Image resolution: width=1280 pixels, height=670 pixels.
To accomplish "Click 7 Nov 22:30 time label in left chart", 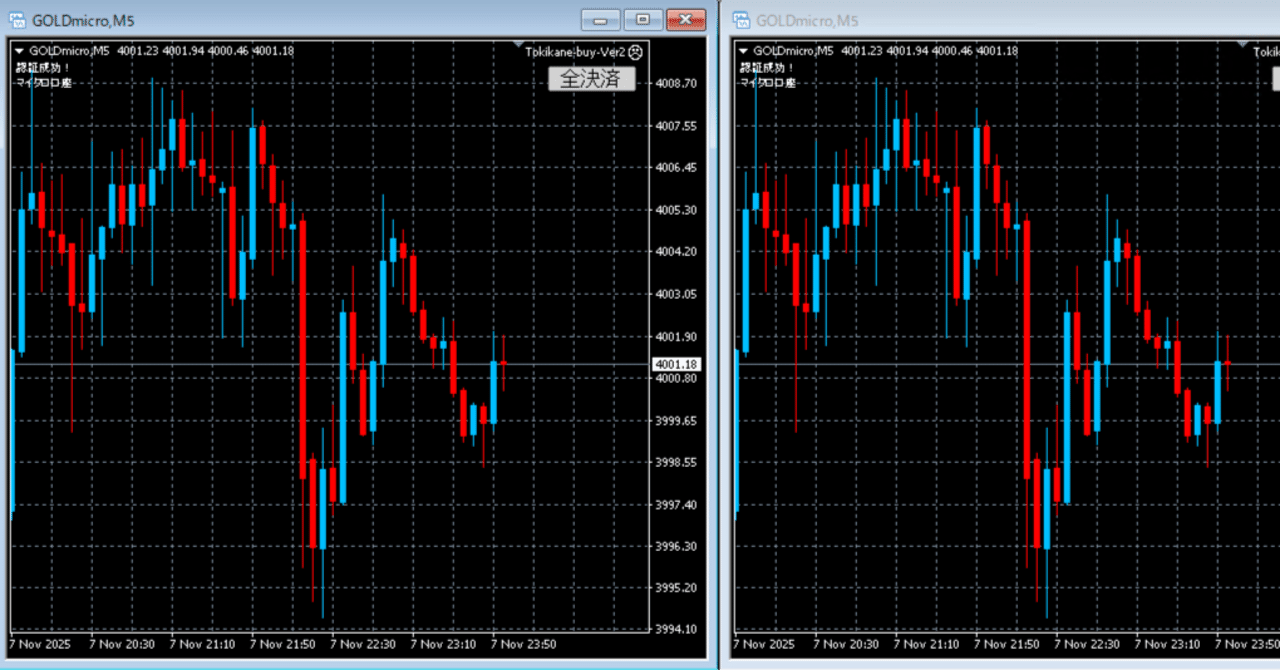I will pyautogui.click(x=363, y=645).
